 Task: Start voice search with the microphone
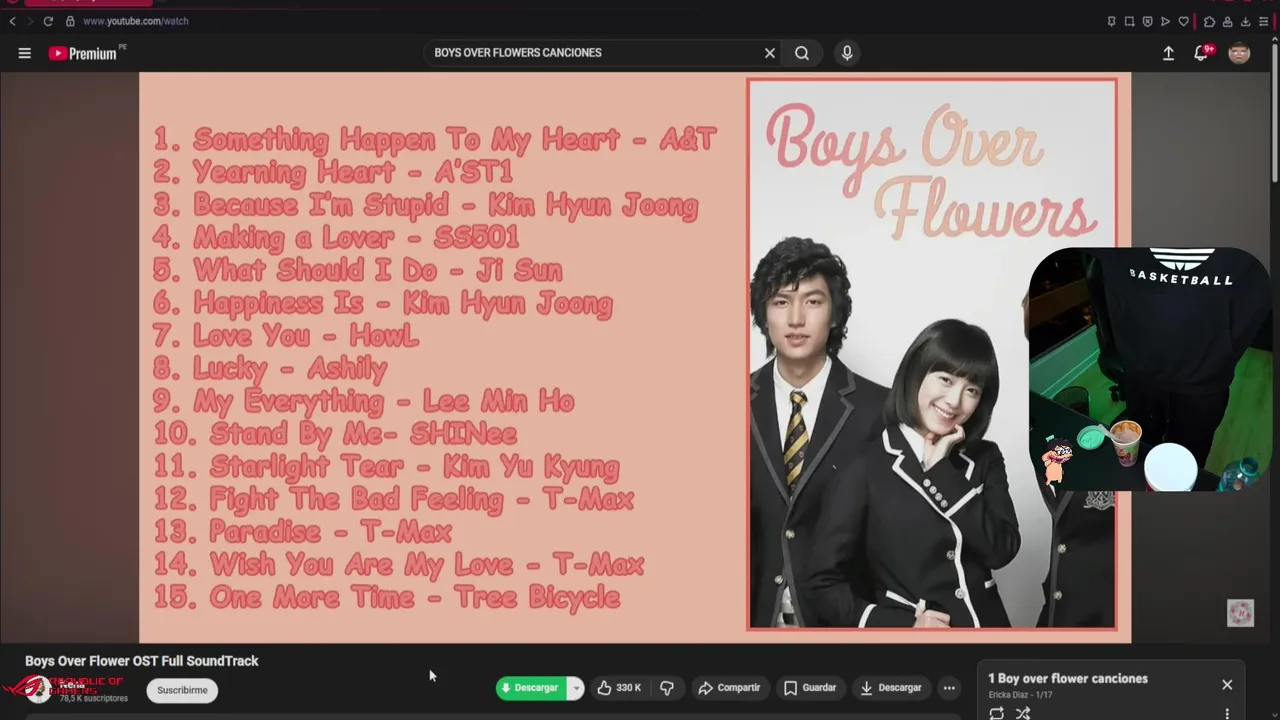847,53
